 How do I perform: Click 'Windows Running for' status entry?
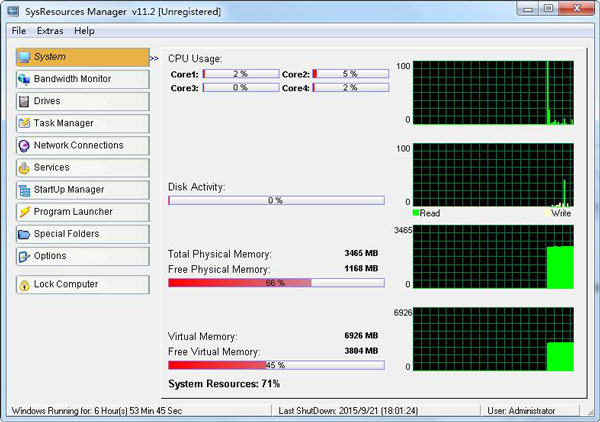tap(97, 411)
